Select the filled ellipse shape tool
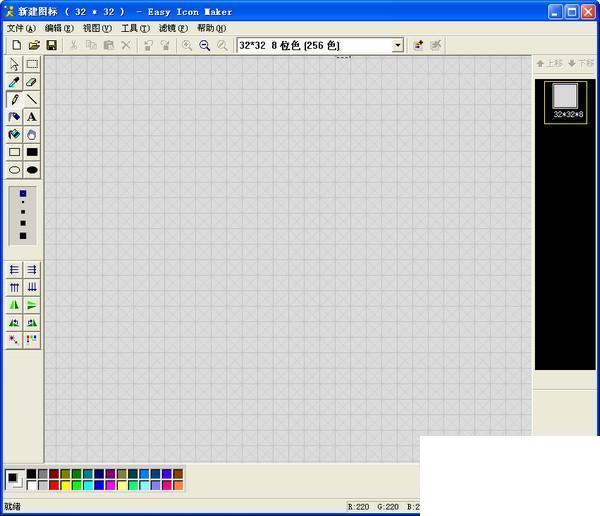The width and height of the screenshot is (600, 516). pos(32,170)
